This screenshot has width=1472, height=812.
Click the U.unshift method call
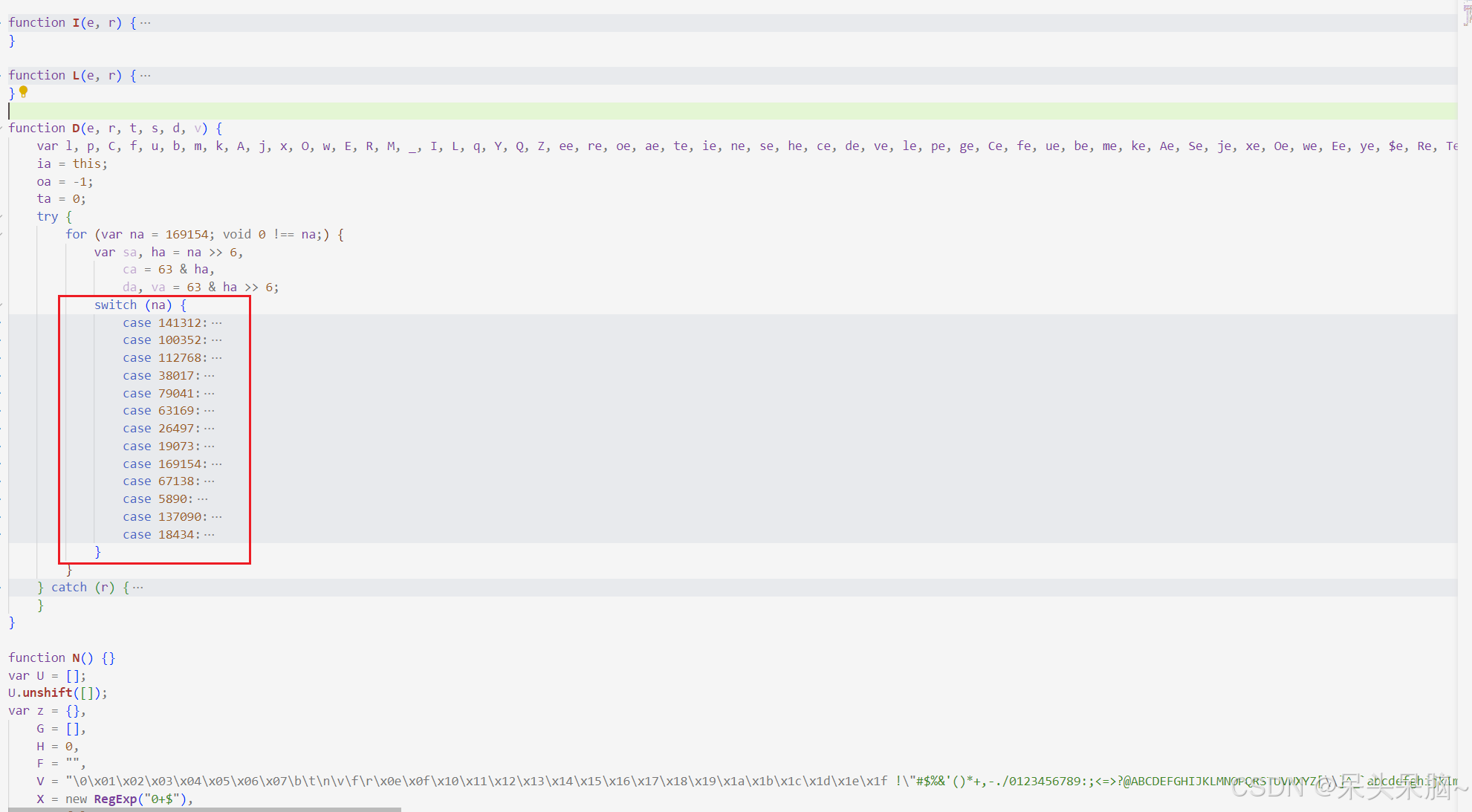(47, 693)
